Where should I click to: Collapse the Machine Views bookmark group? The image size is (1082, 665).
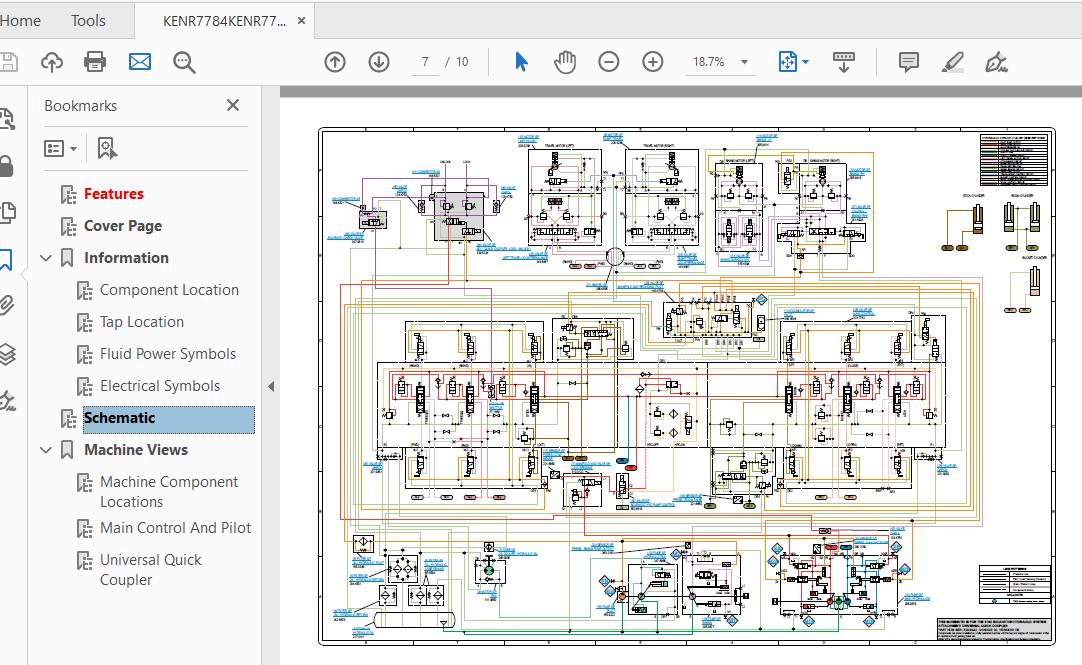(x=46, y=450)
